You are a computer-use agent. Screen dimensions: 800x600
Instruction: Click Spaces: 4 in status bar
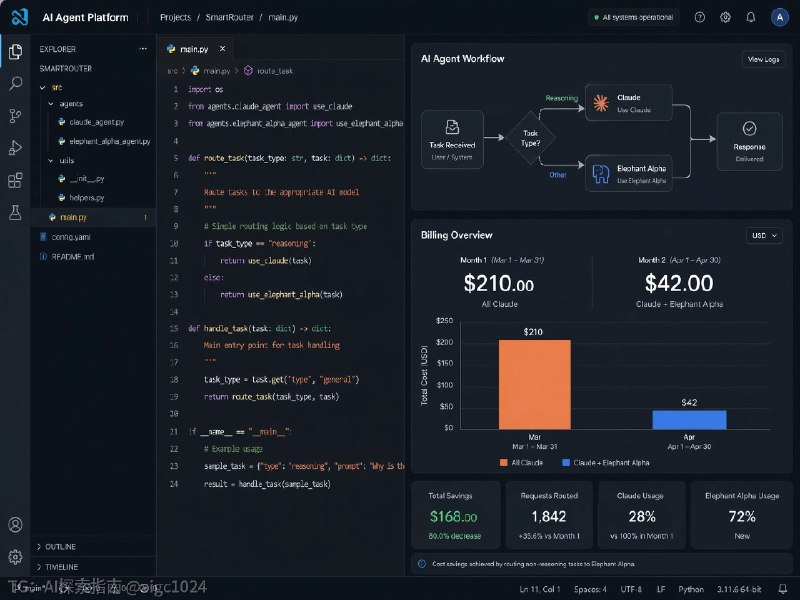pos(590,589)
